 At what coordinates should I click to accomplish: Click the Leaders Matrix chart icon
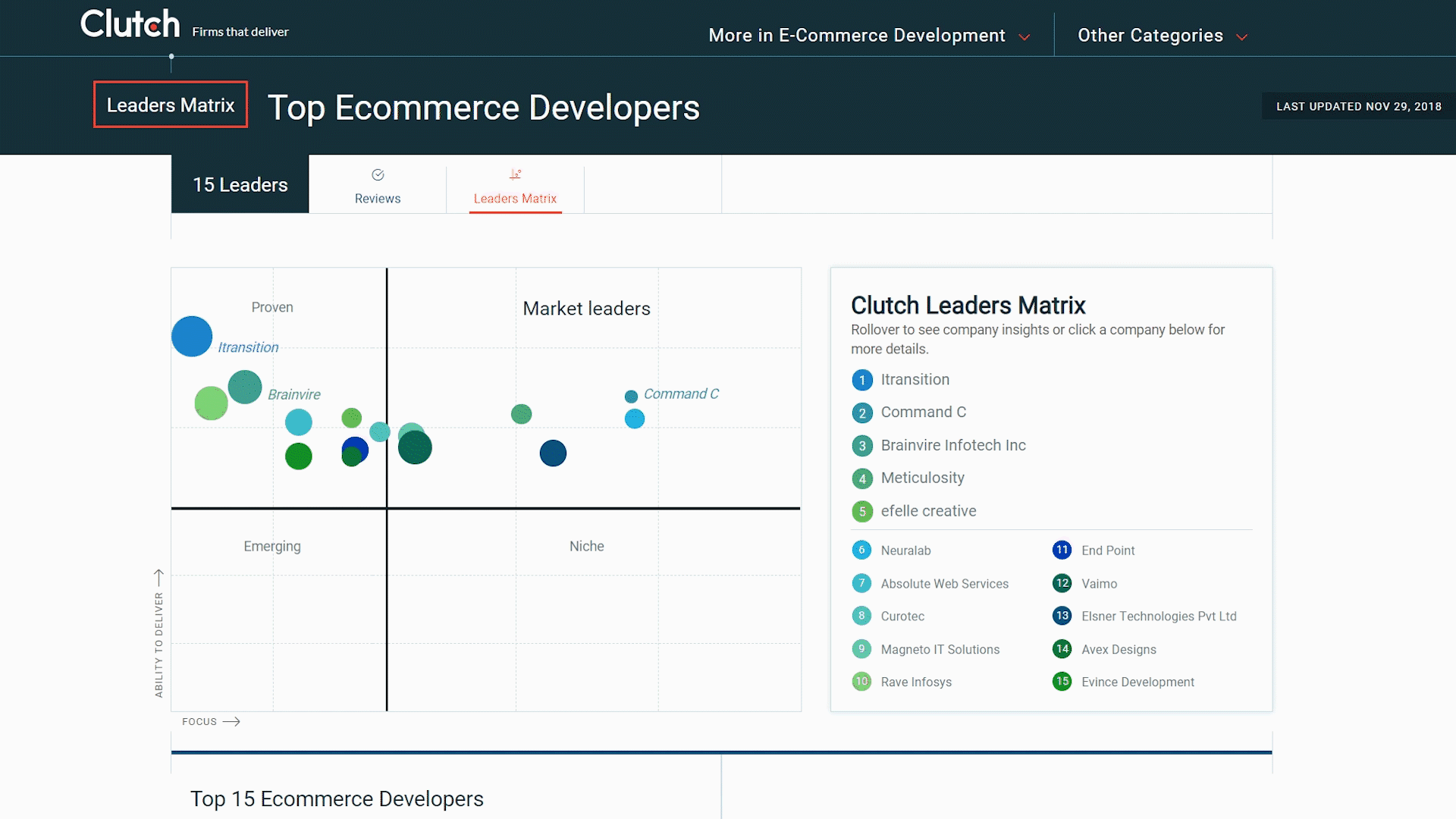516,174
